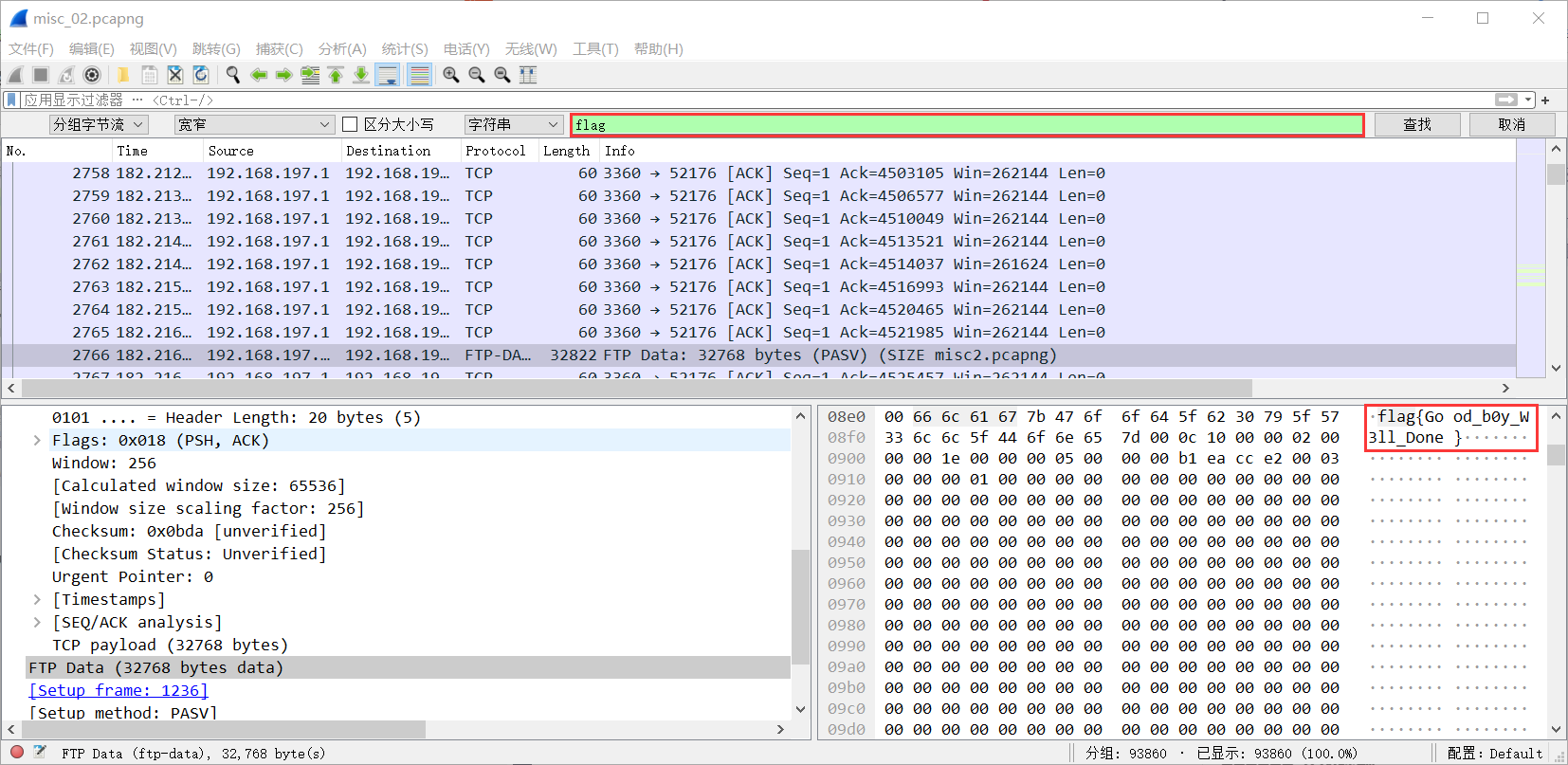The image size is (1568, 765).
Task: Zoom out the main window text
Action: [x=477, y=75]
